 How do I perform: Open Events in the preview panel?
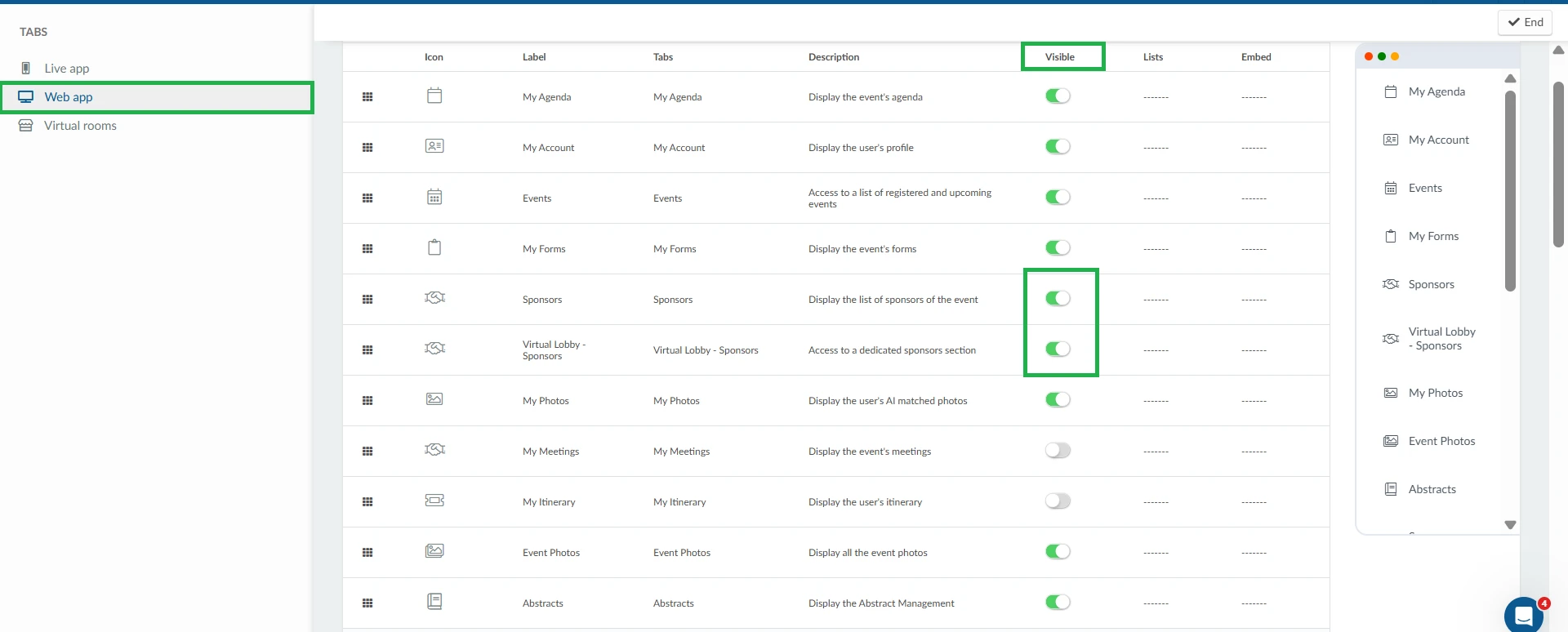point(1425,188)
